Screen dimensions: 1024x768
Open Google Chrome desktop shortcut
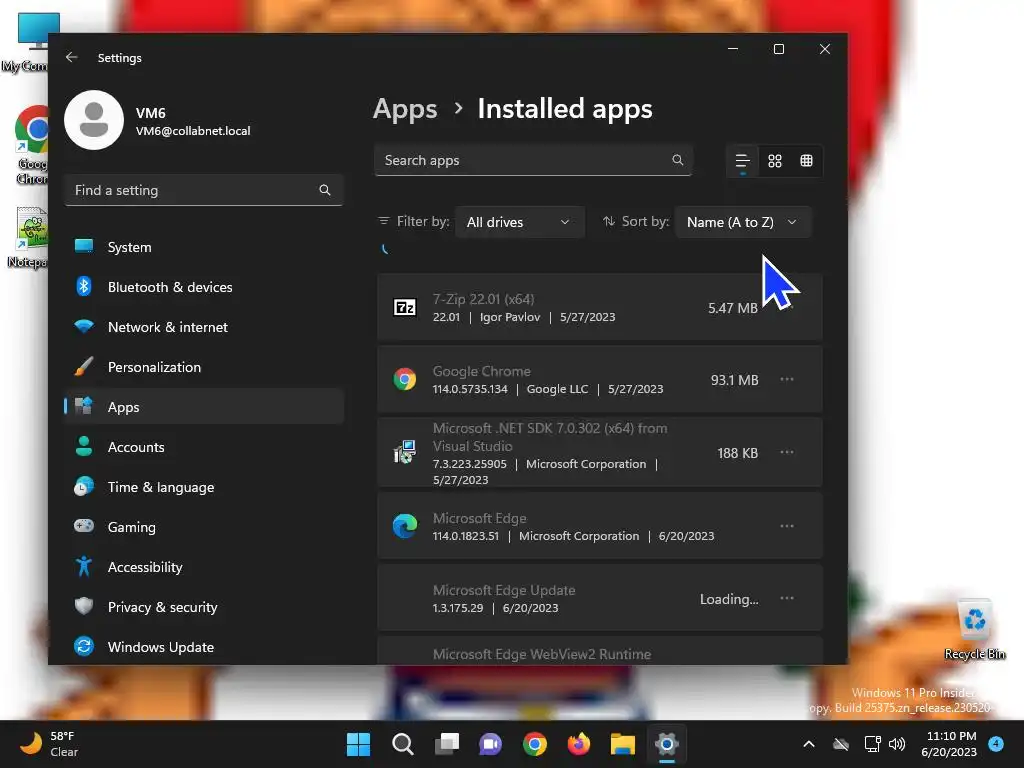click(31, 145)
